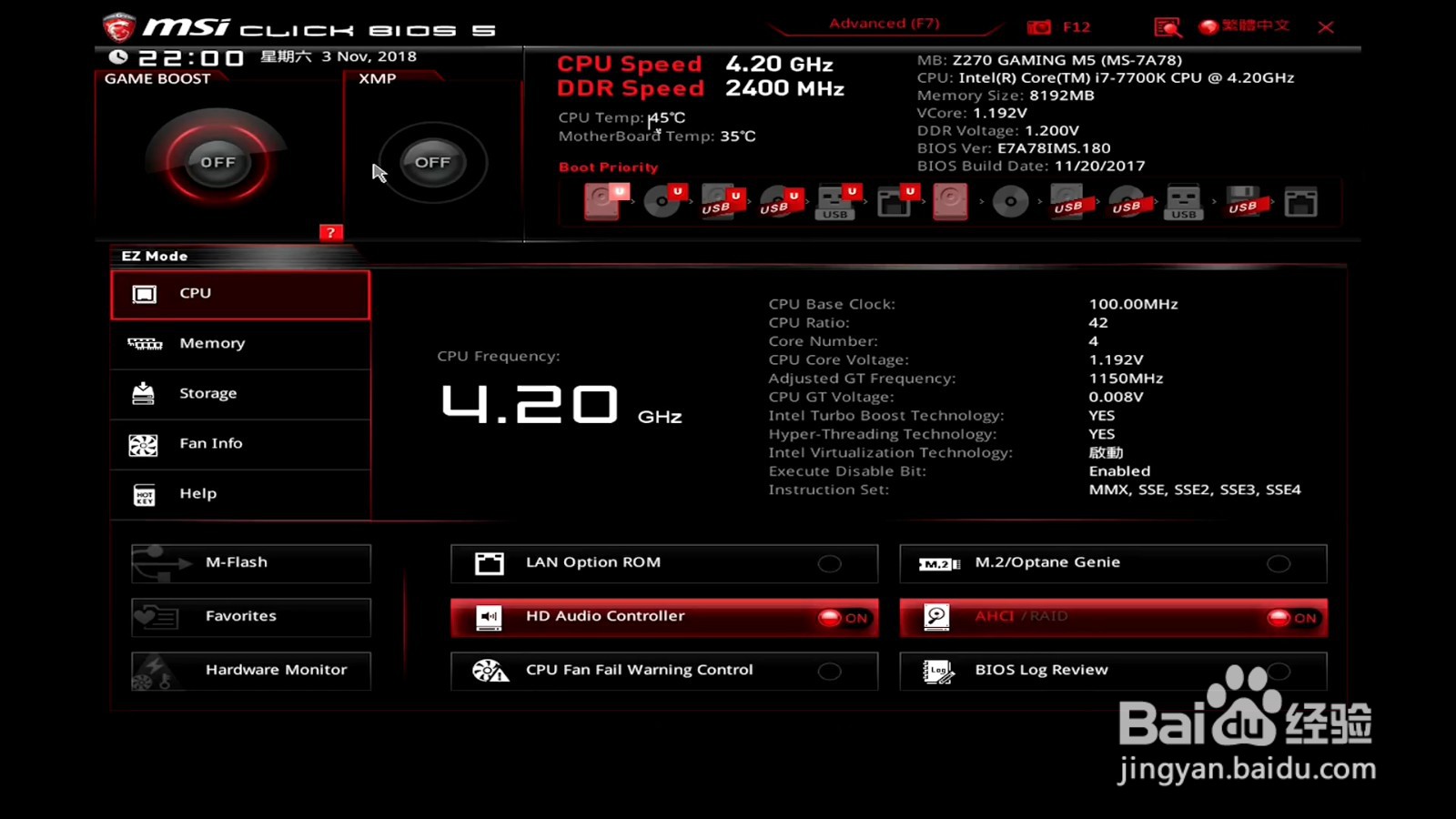The width and height of the screenshot is (1456, 819).
Task: Click the CPU Ratio value 42
Action: point(1098,323)
